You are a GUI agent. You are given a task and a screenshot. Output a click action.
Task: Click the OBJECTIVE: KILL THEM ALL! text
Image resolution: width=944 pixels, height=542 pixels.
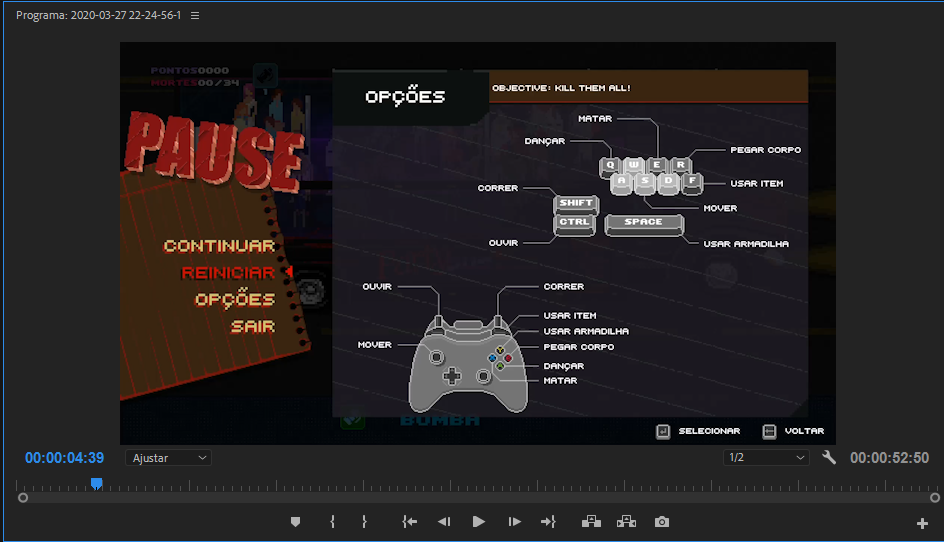tap(561, 88)
